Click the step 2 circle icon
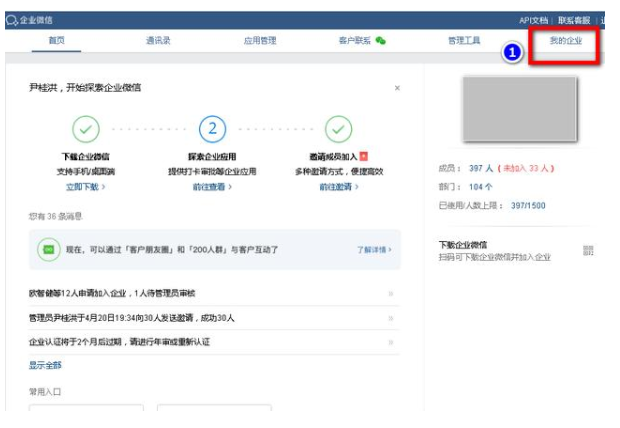 click(212, 129)
